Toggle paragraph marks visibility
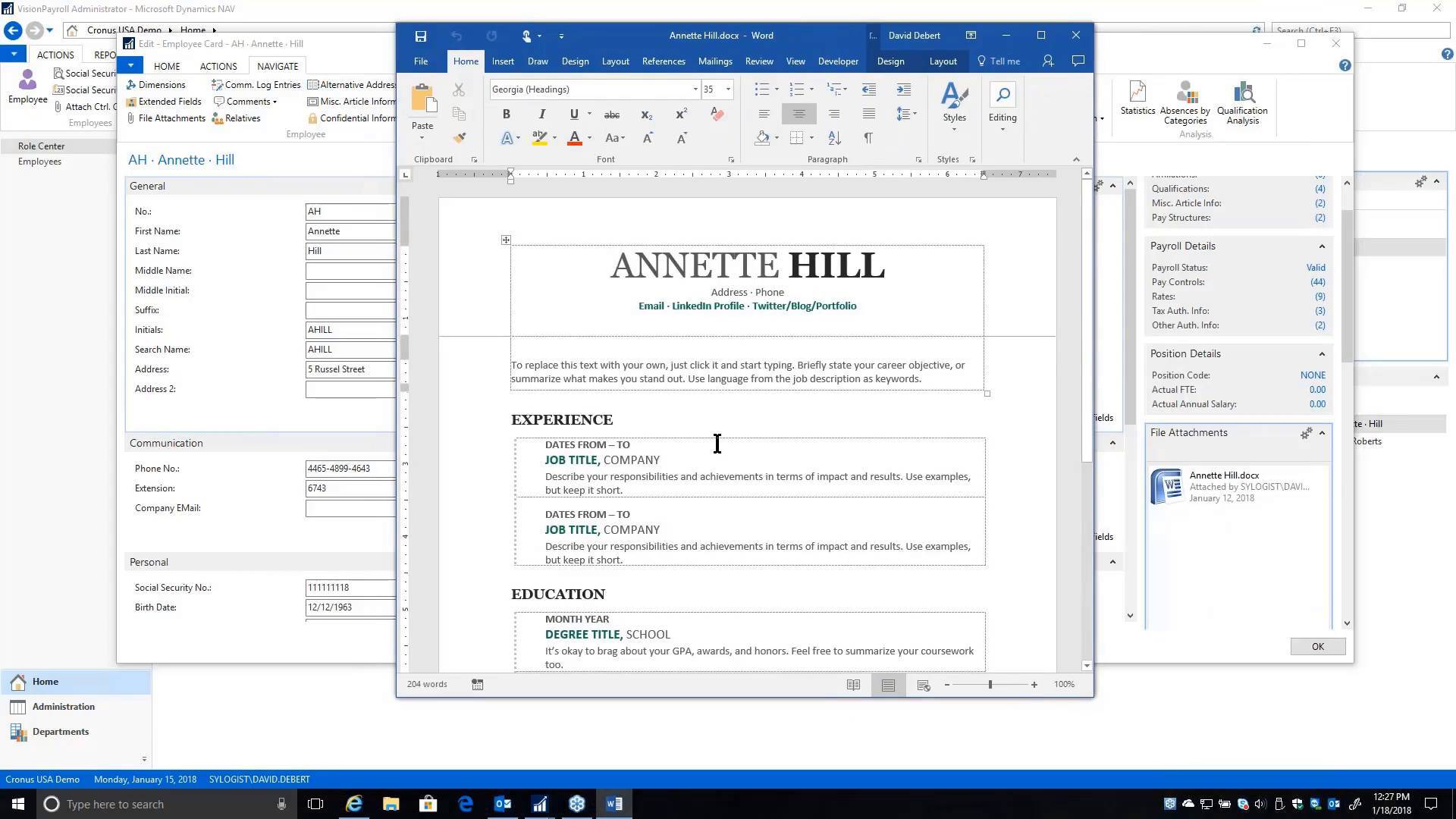 868,138
